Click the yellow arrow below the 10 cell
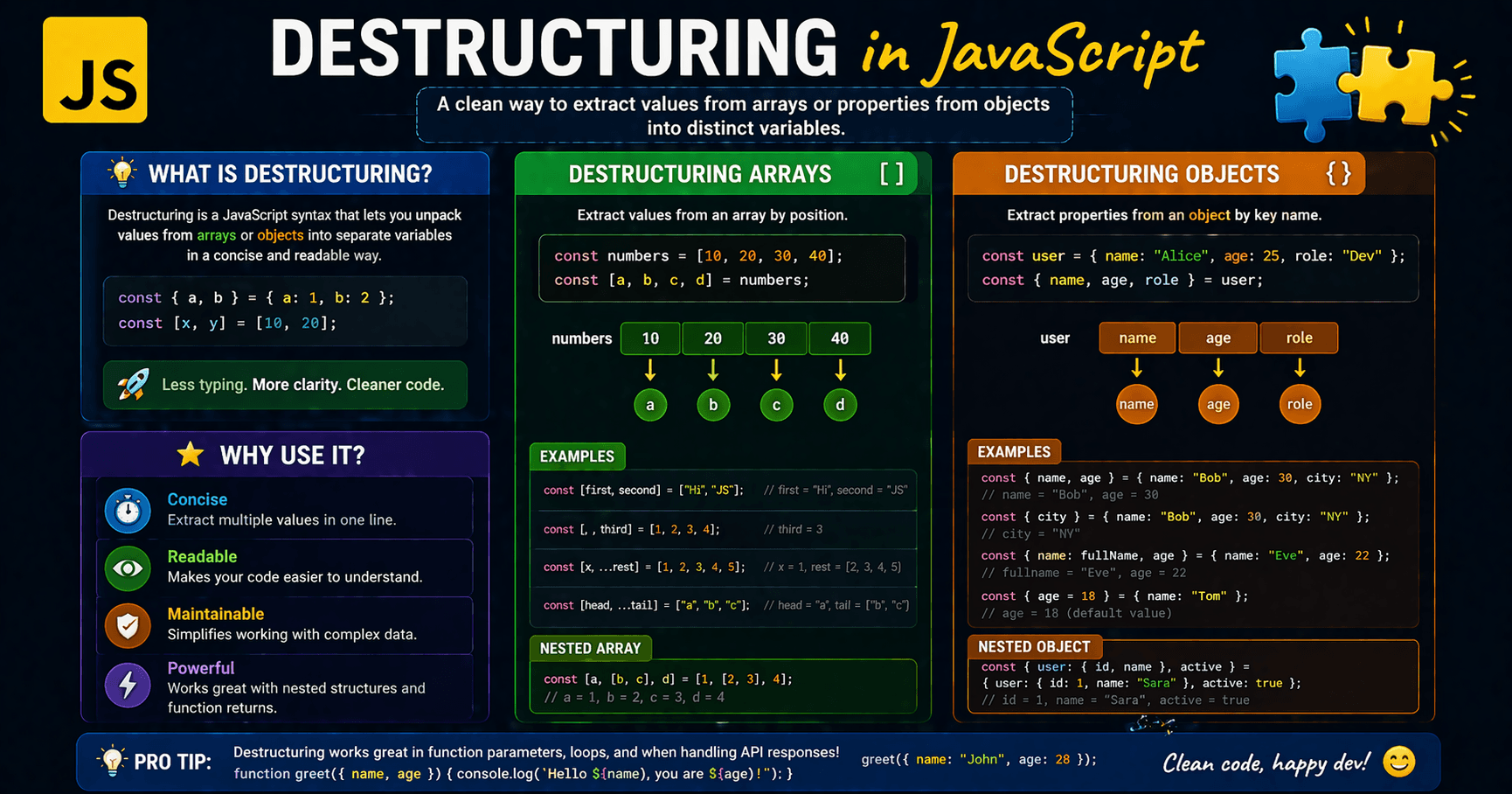The height and width of the screenshot is (794, 1512). 650,370
